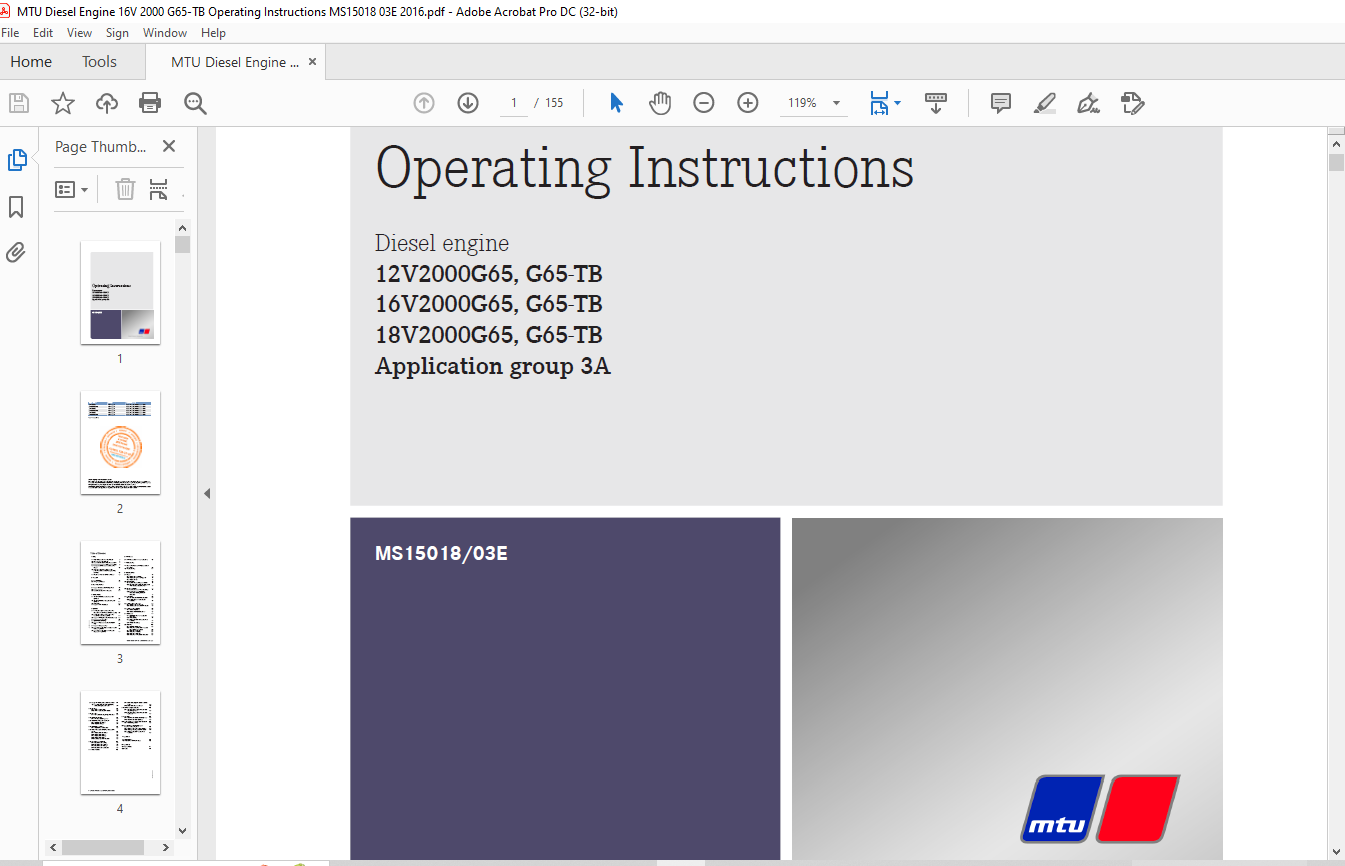
Task: Click thumbnail panel scroll up arrow
Action: click(x=182, y=227)
